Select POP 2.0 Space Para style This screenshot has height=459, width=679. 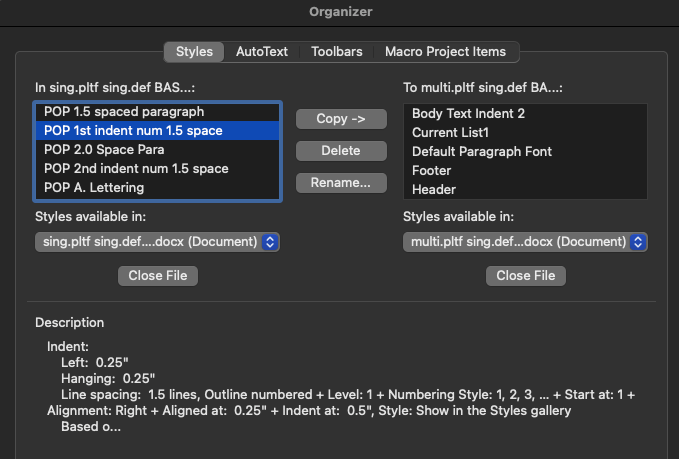[x=158, y=150]
